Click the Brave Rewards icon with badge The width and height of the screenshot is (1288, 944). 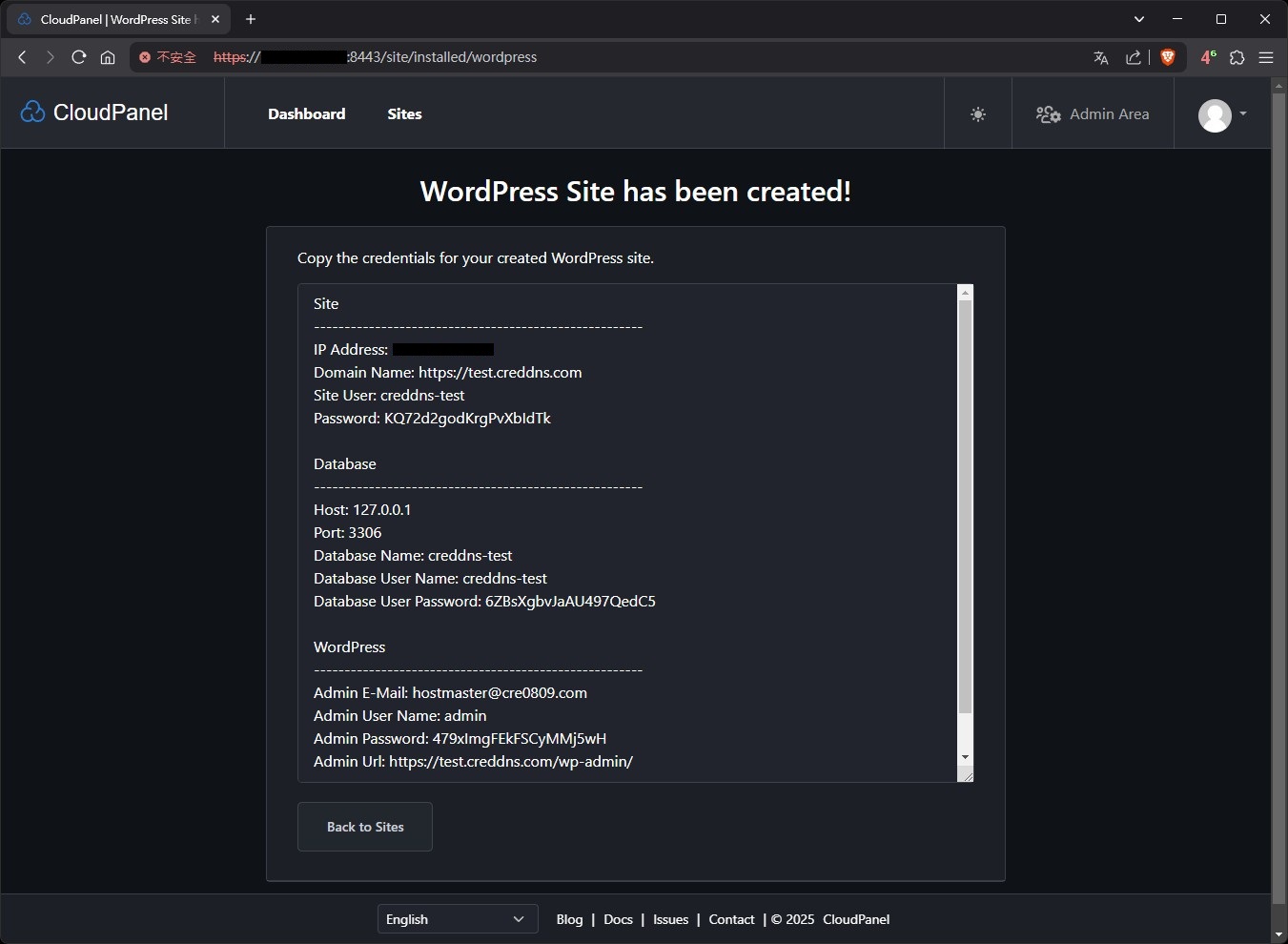[x=1208, y=57]
